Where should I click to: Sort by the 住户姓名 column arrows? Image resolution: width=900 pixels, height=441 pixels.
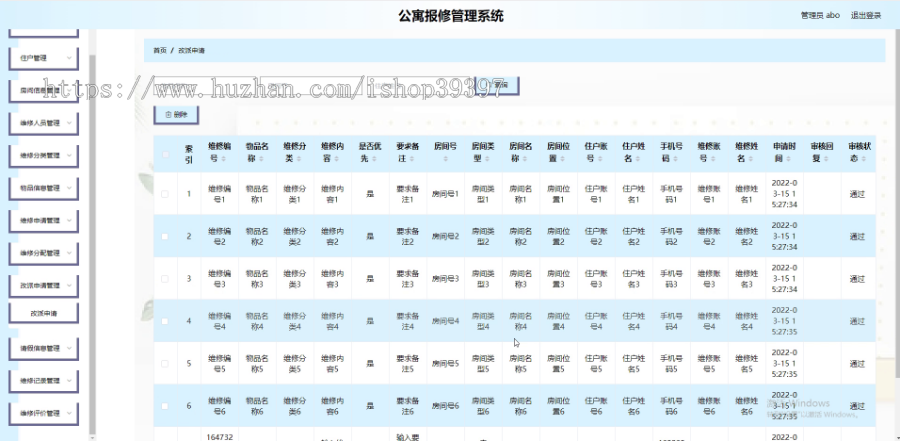(638, 159)
